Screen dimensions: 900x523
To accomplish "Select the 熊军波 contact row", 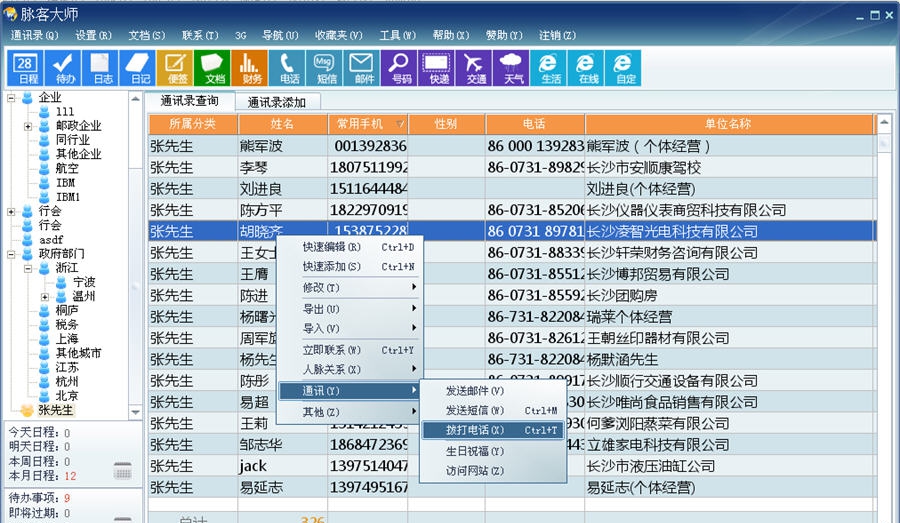I will [512, 146].
